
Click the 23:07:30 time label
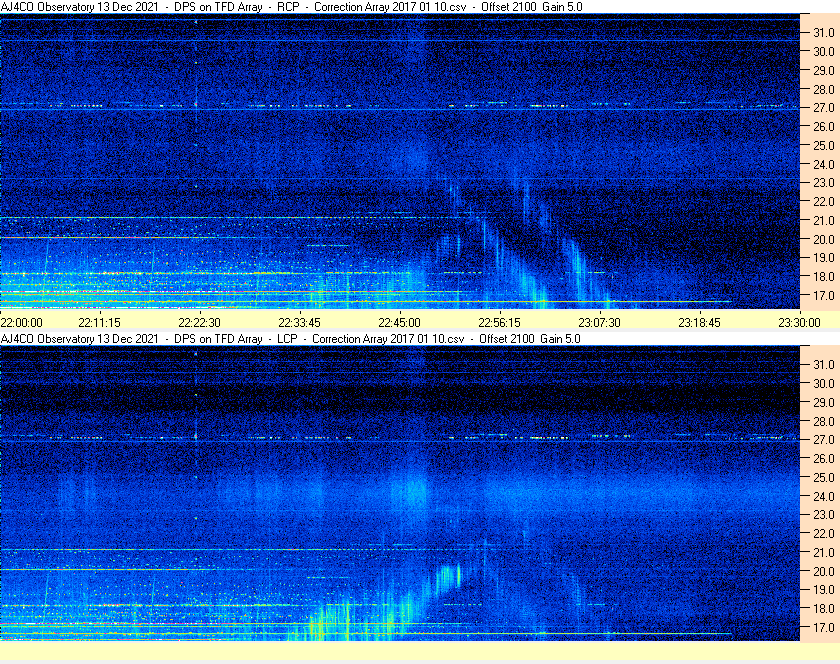click(x=599, y=323)
